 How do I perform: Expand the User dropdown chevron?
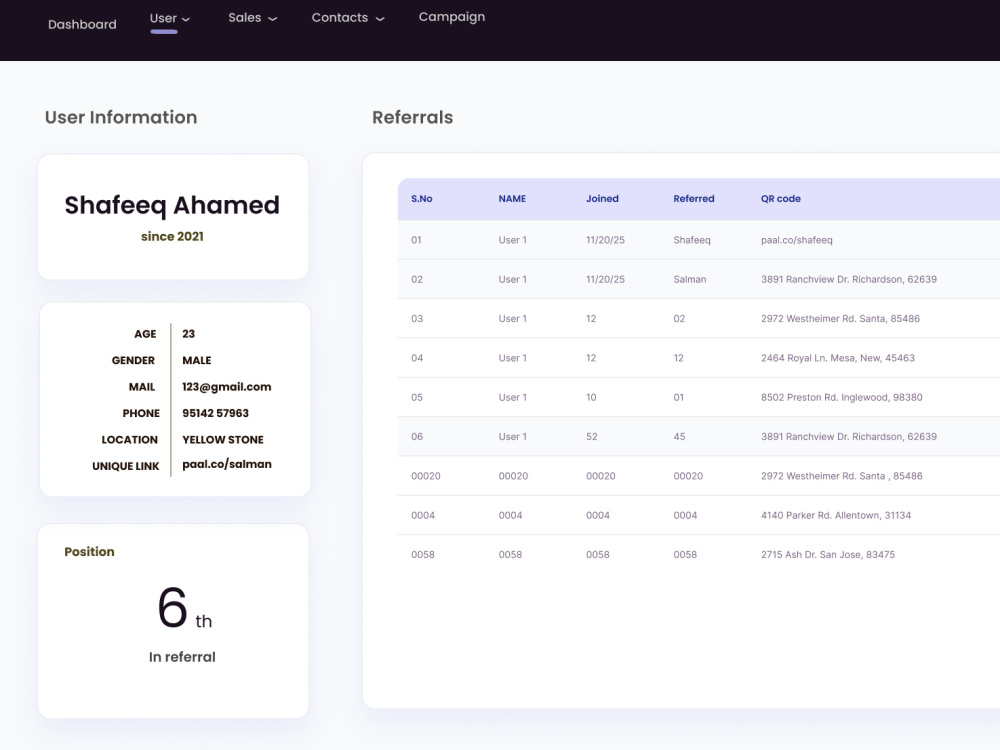click(x=186, y=20)
